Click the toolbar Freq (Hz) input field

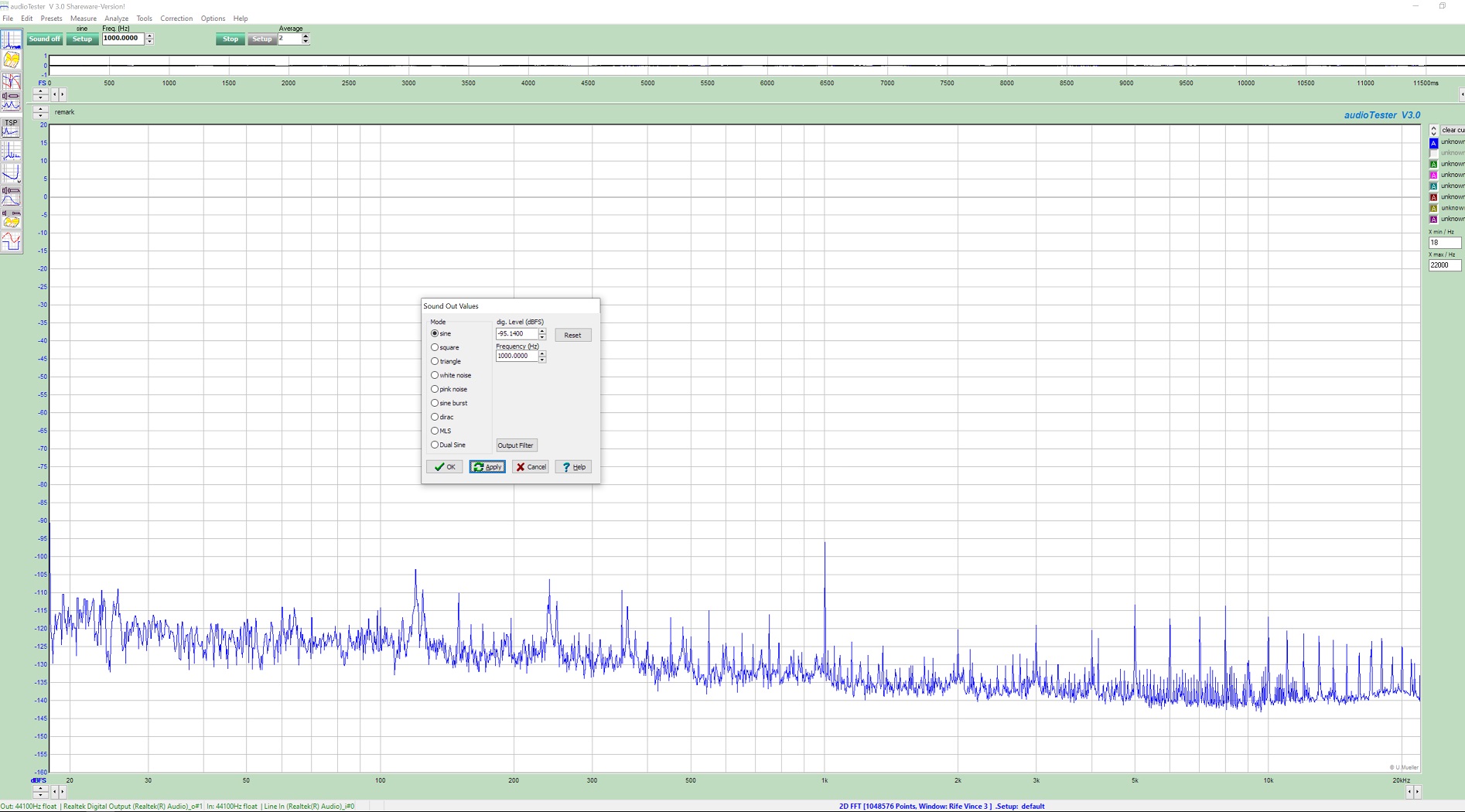(x=123, y=39)
